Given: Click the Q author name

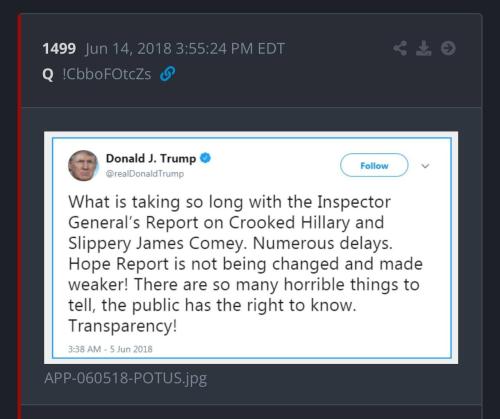Looking at the screenshot, I should [x=48, y=74].
